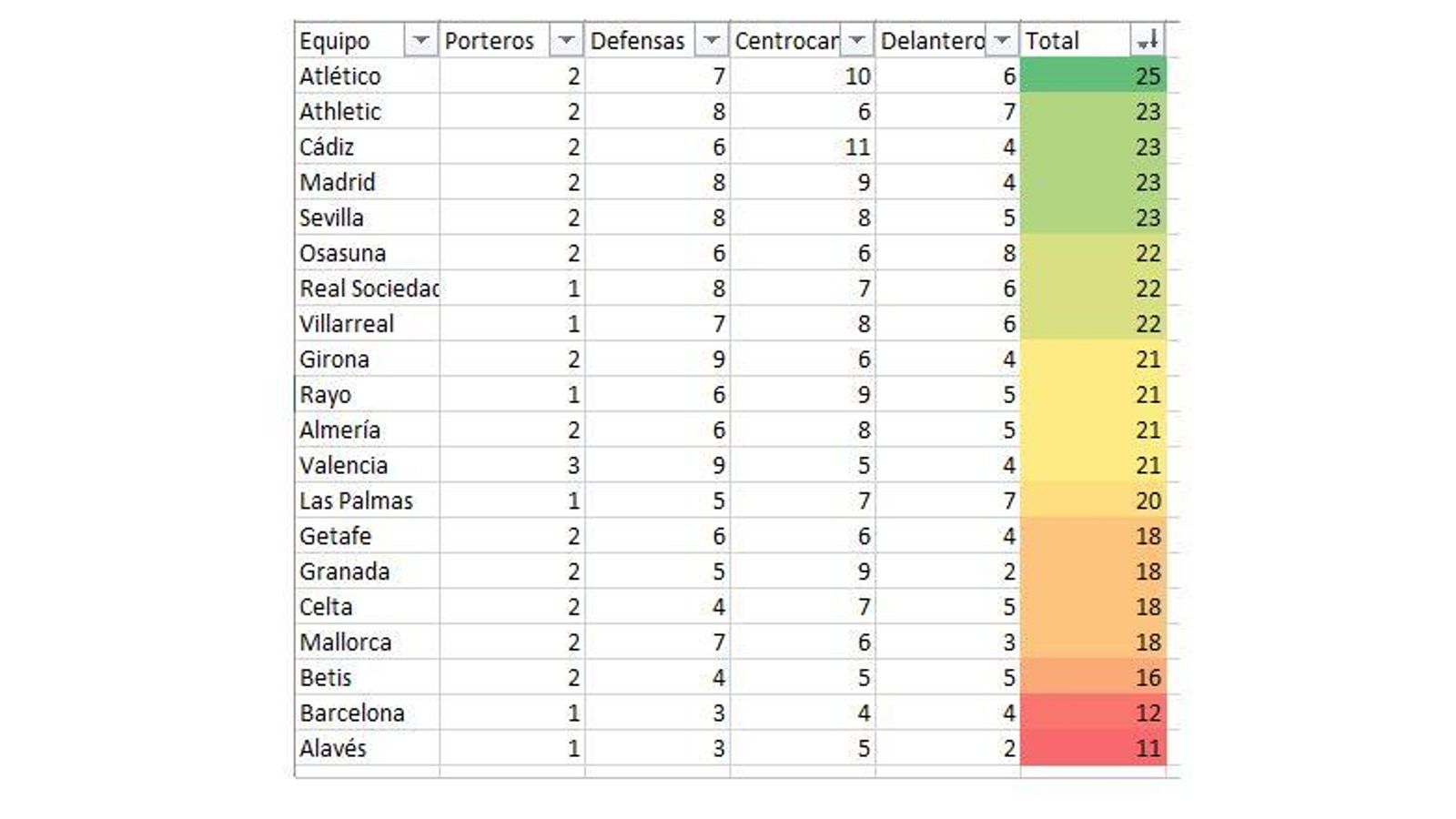Viewport: 1456px width, 819px height.
Task: Click the red Total cell showing 11
Action: [1092, 748]
